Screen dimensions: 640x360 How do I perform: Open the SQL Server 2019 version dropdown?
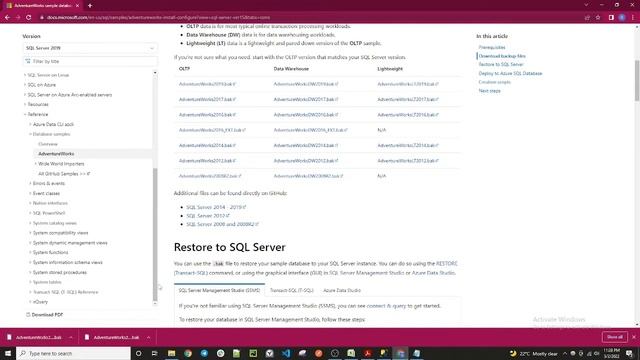click(x=90, y=48)
